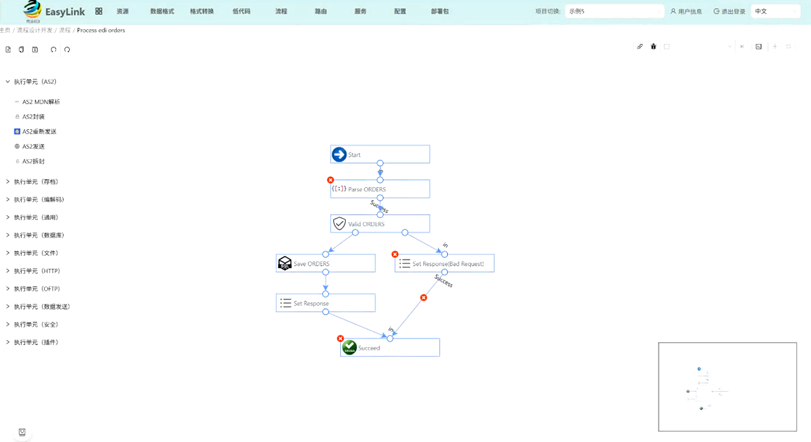Click the redo arrow in the toolbar
The image size is (811, 442).
coord(67,49)
